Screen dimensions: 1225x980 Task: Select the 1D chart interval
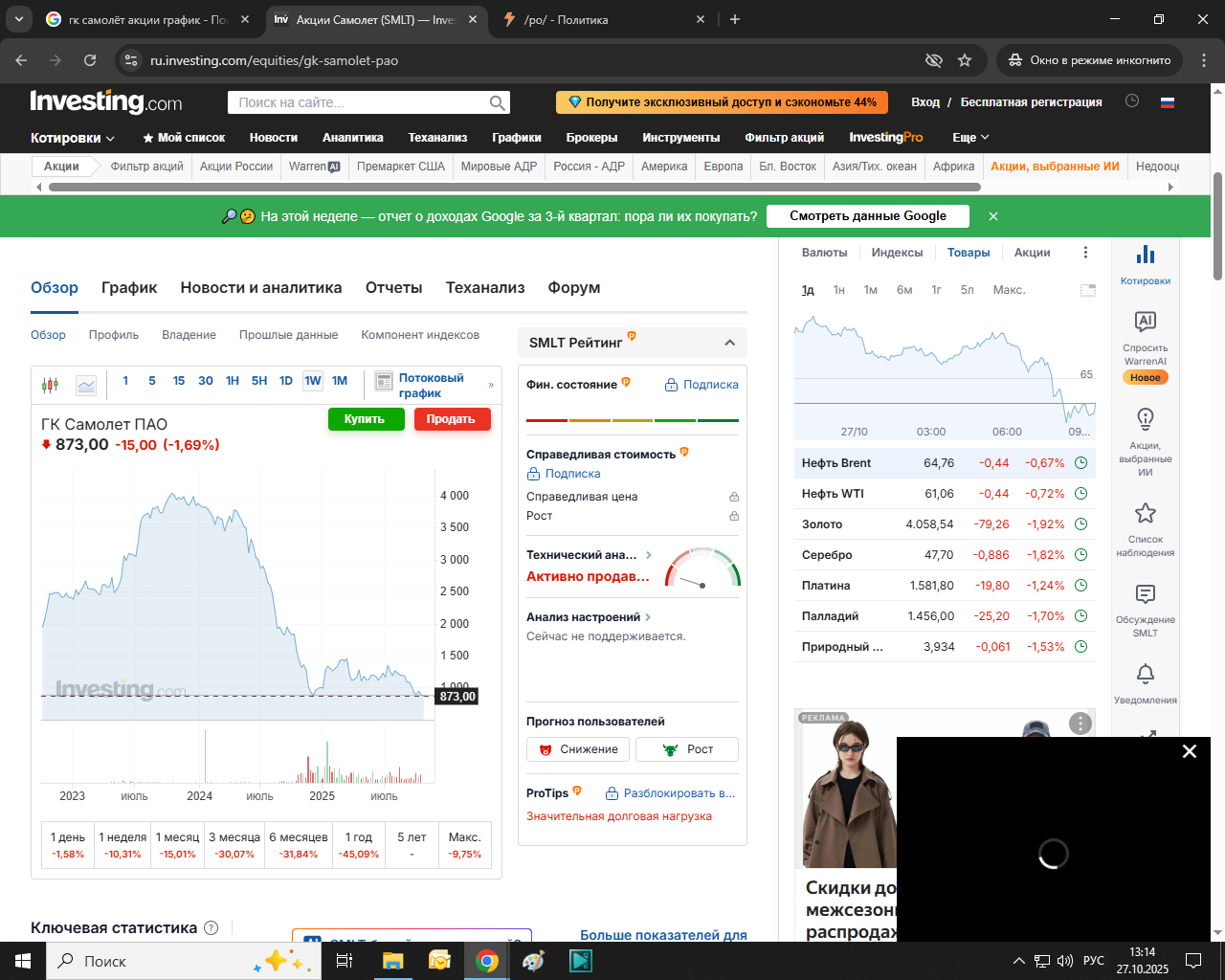tap(286, 381)
